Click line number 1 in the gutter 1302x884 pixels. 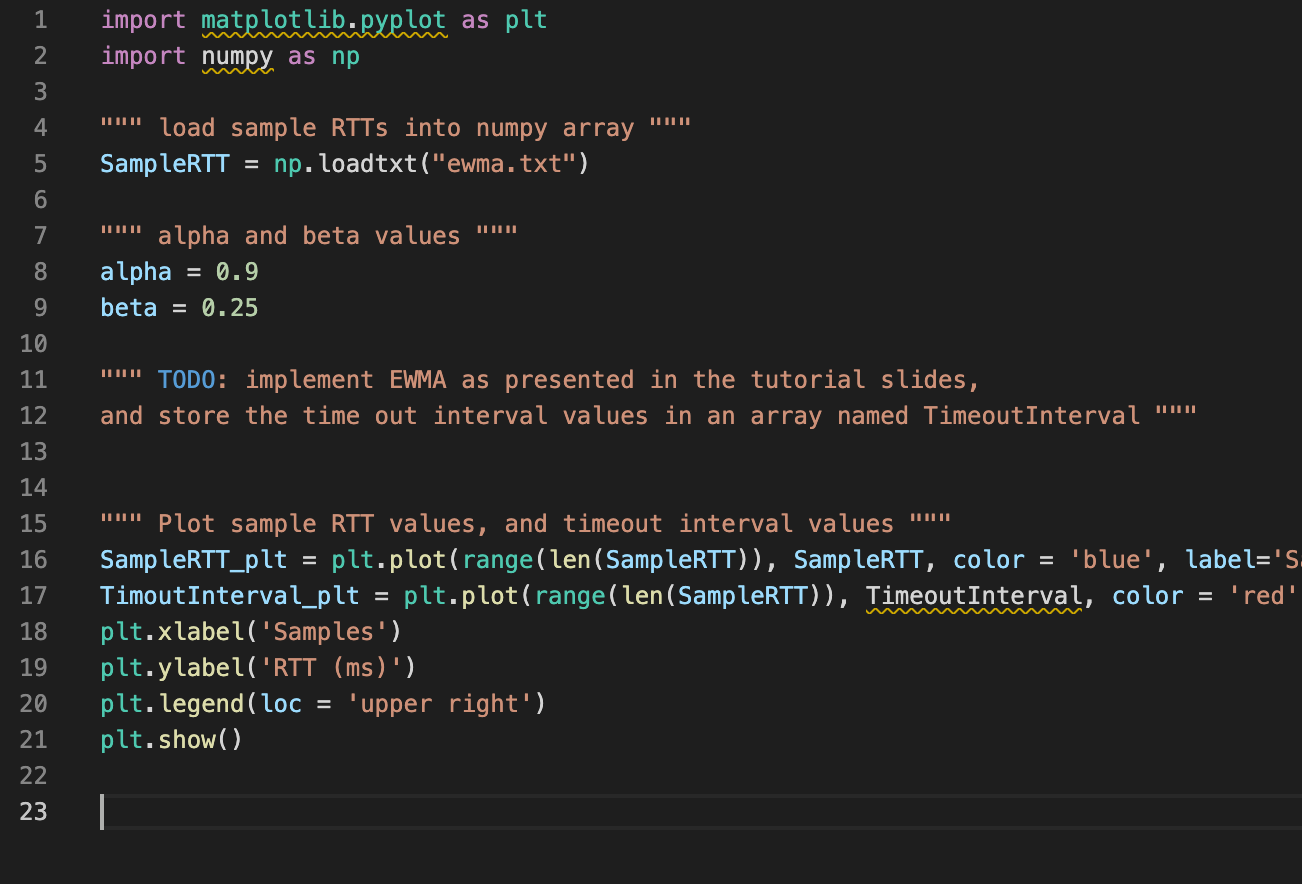click(40, 20)
